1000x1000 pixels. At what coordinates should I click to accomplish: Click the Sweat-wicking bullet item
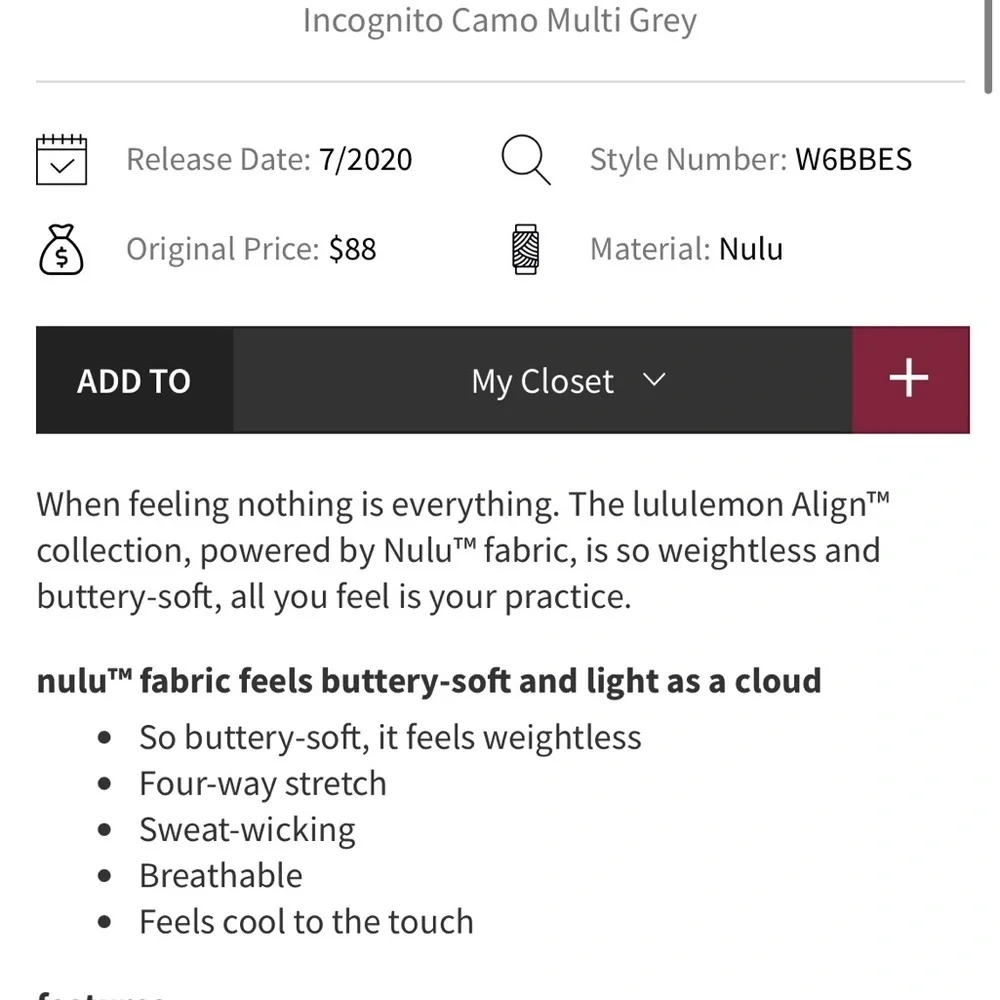(247, 830)
